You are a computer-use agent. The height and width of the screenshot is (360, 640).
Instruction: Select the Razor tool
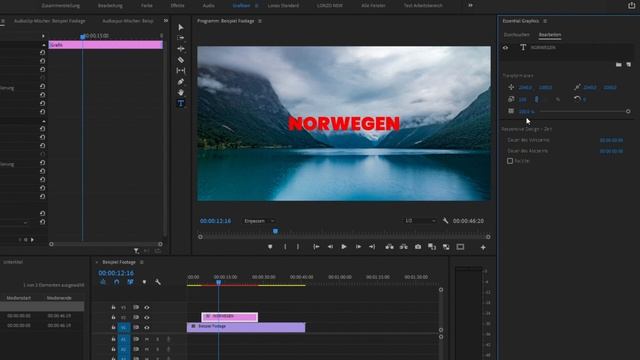pyautogui.click(x=181, y=60)
